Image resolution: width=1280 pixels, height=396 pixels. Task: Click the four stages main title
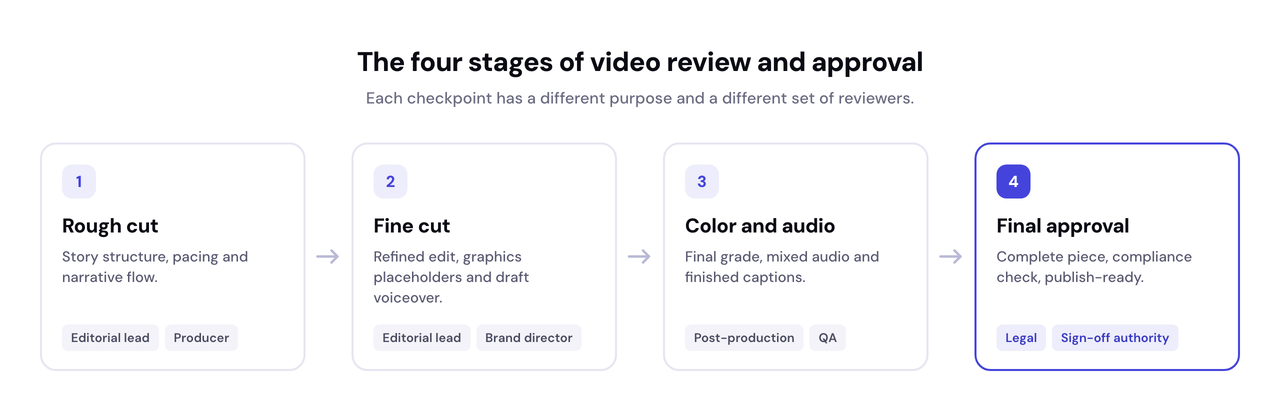640,62
